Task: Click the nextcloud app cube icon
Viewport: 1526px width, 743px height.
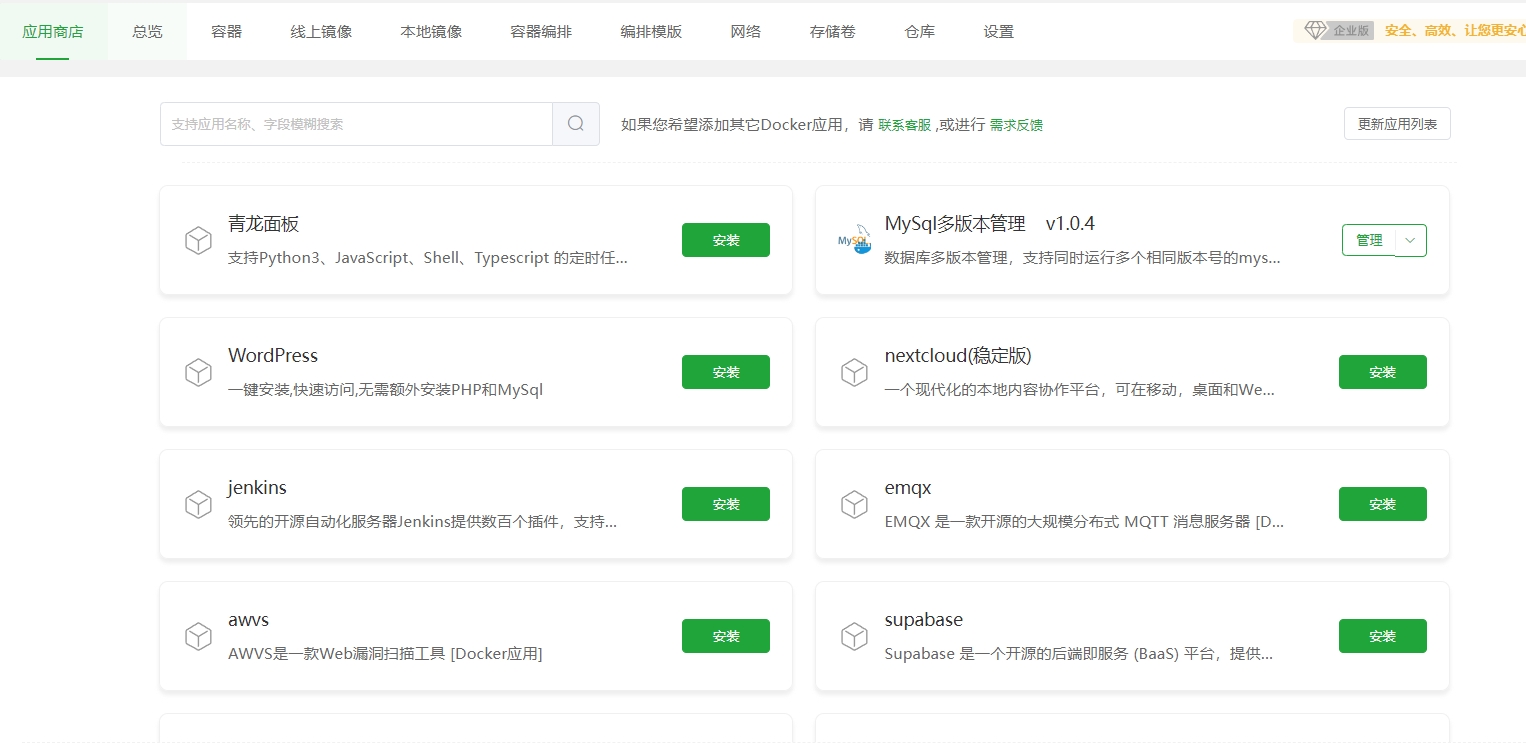Action: [854, 372]
